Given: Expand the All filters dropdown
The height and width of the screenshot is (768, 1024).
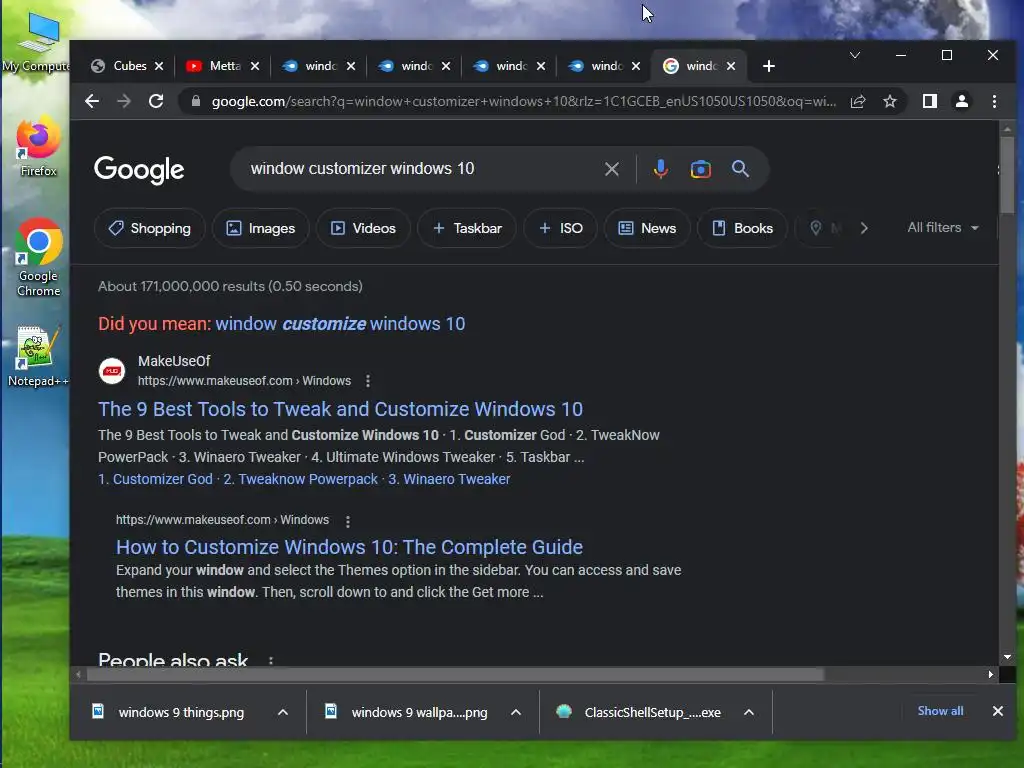Looking at the screenshot, I should (942, 227).
